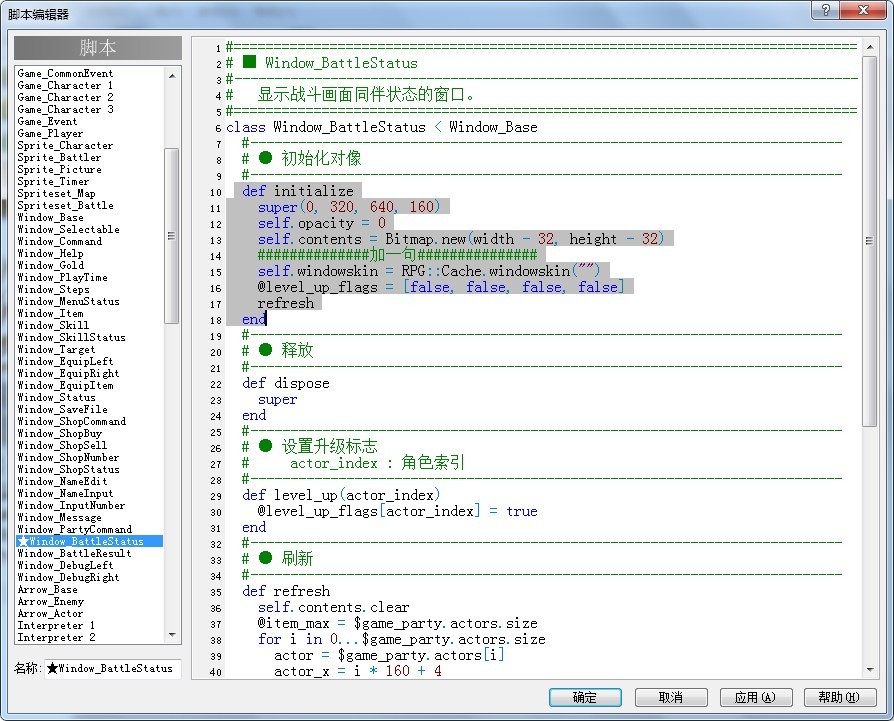894x721 pixels.
Task: Click script list scroll up arrow
Action: pyautogui.click(x=172, y=75)
